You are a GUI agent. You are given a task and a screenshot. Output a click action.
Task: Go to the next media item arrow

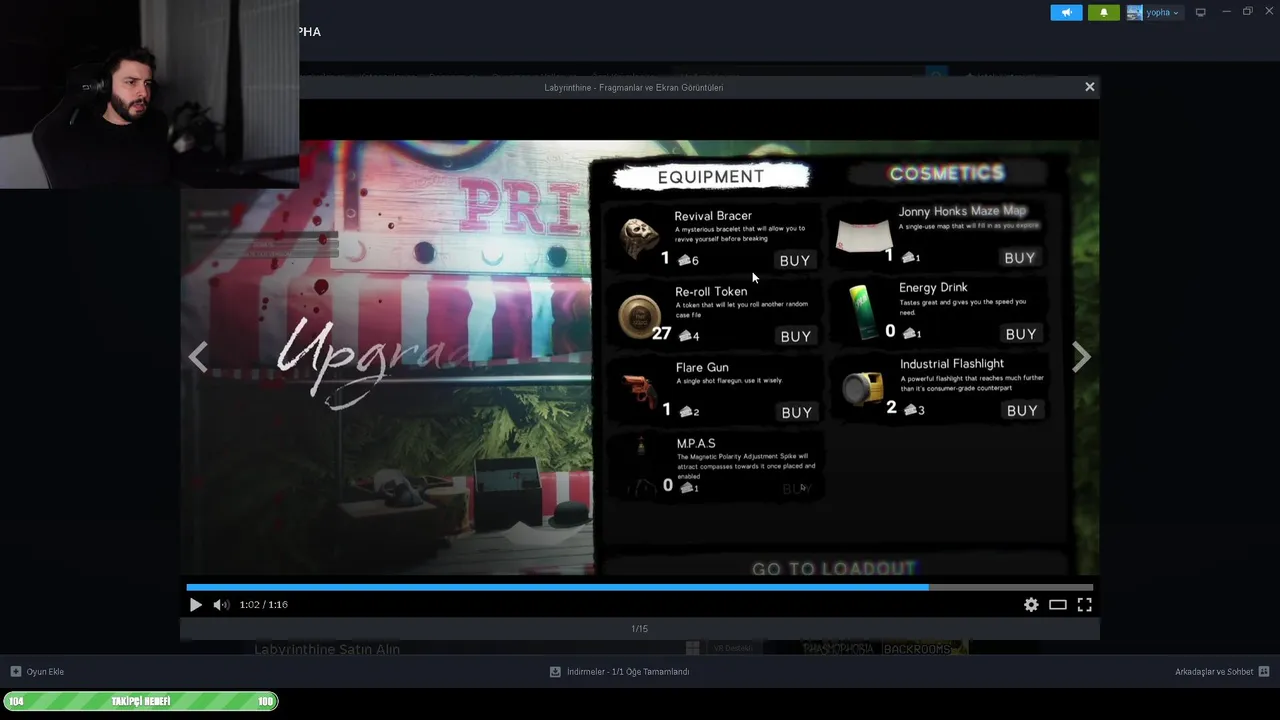(x=1081, y=357)
